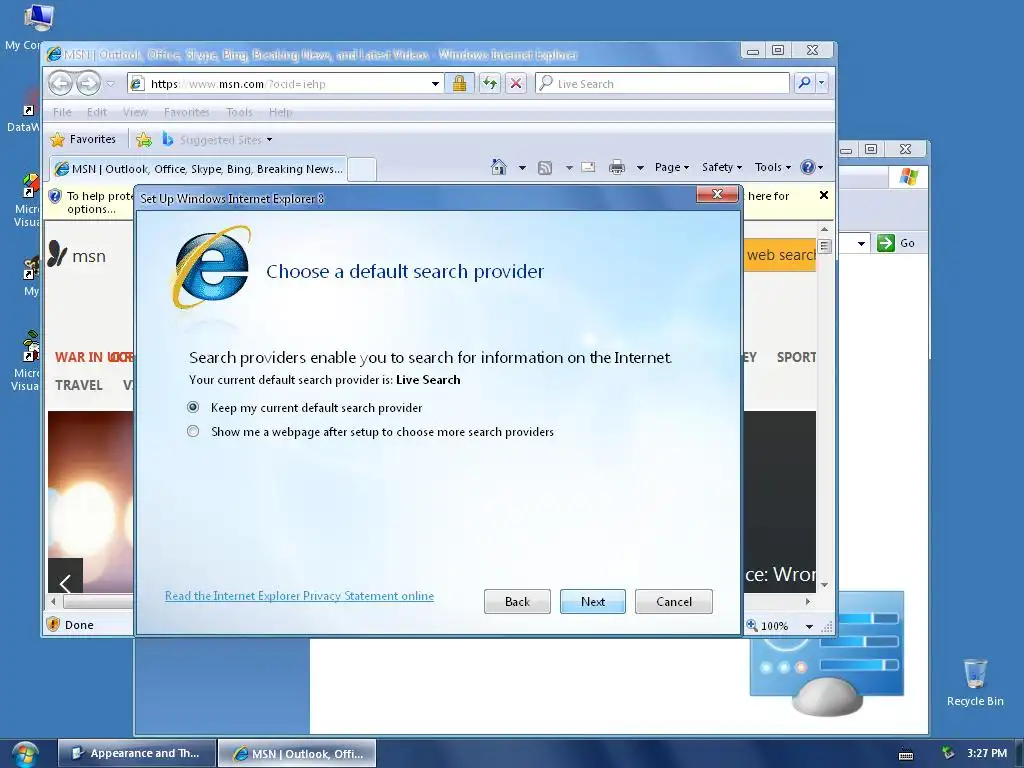
Task: Open the Tools command bar menu
Action: tap(773, 167)
